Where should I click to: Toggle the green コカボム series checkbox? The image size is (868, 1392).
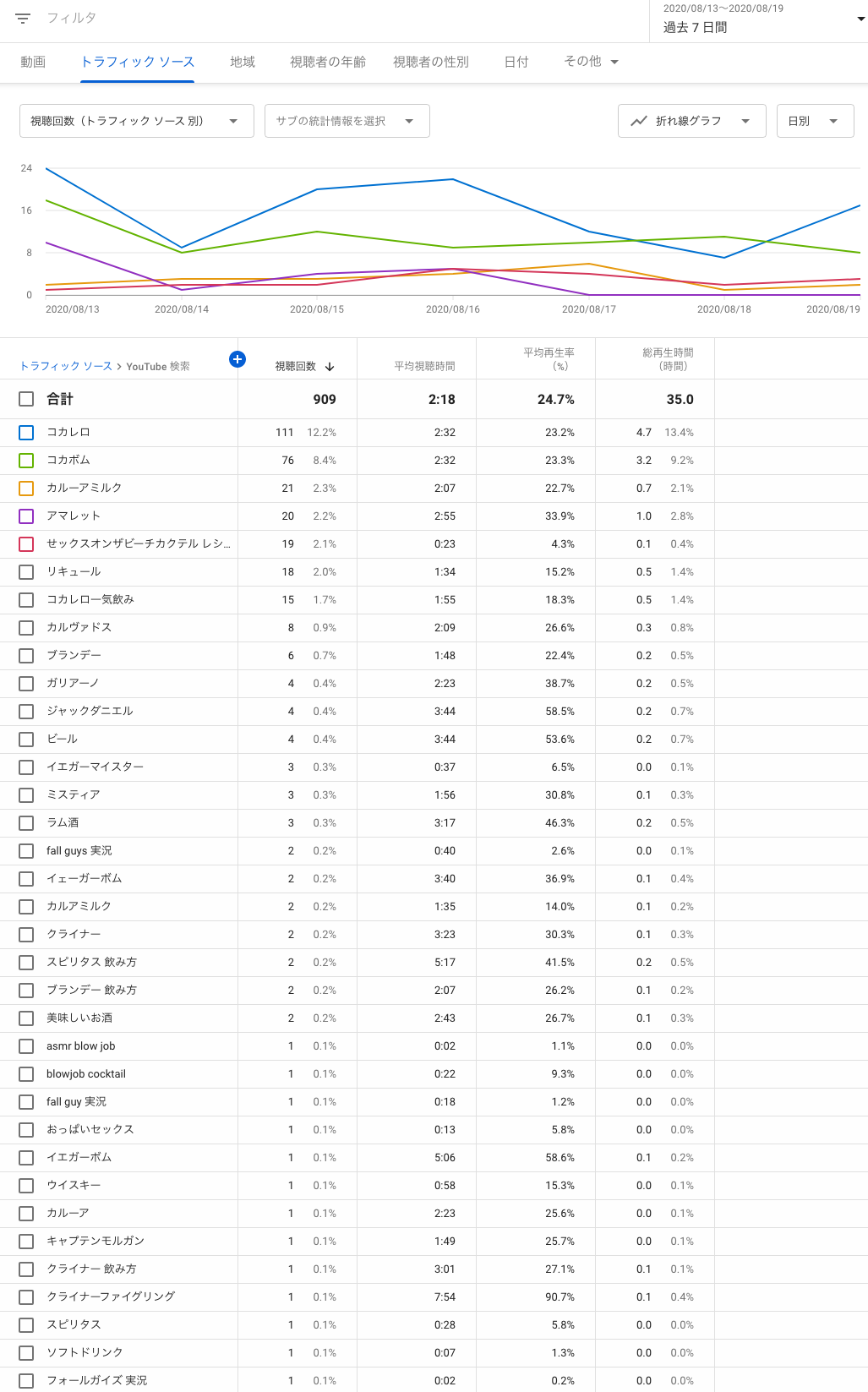[x=26, y=461]
